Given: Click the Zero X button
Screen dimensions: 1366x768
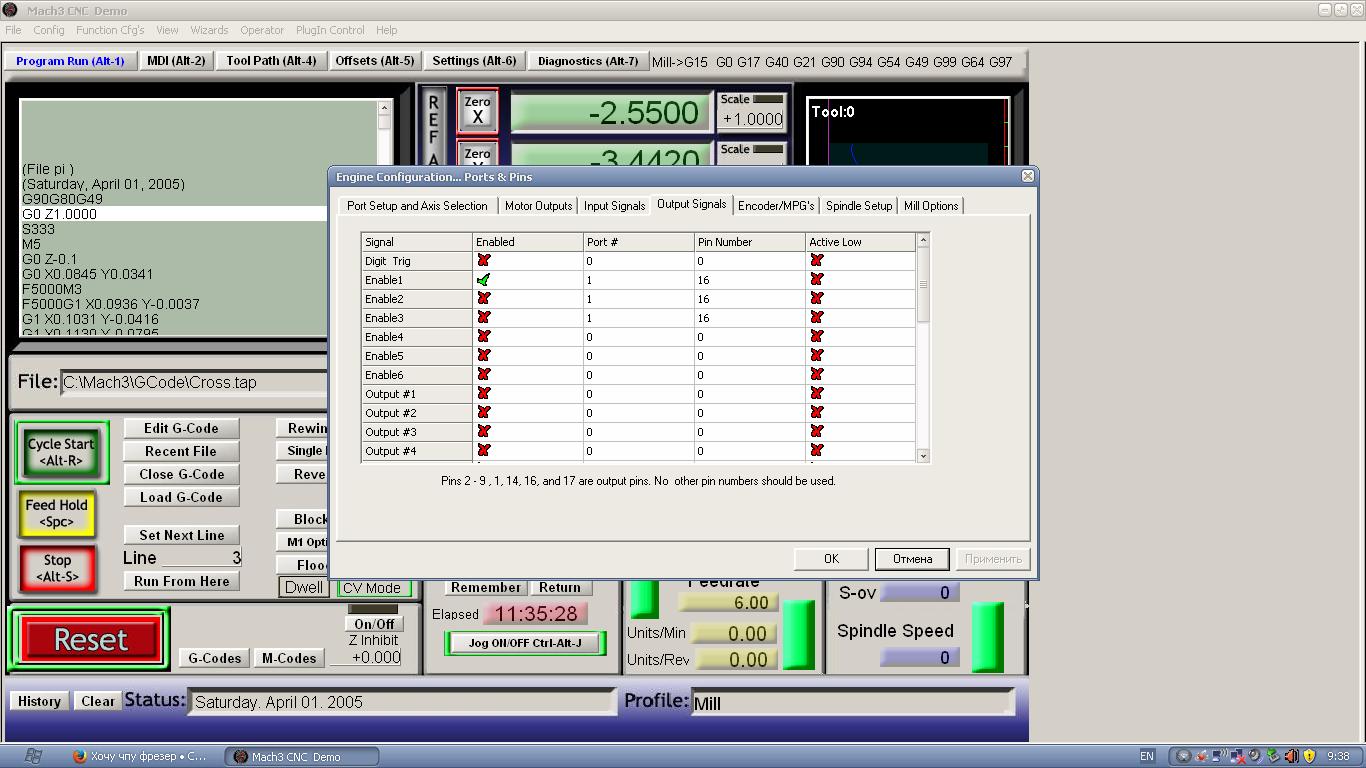Looking at the screenshot, I should pyautogui.click(x=477, y=110).
